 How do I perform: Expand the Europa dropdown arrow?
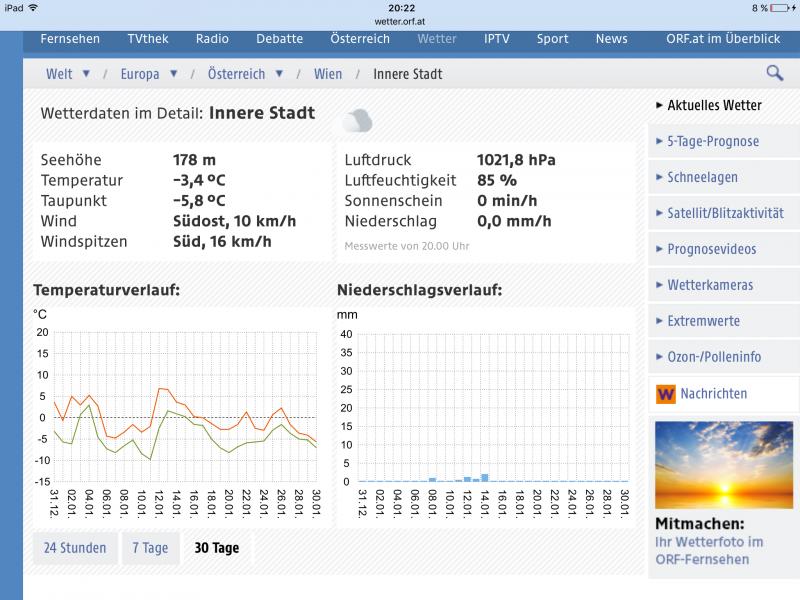tap(174, 74)
